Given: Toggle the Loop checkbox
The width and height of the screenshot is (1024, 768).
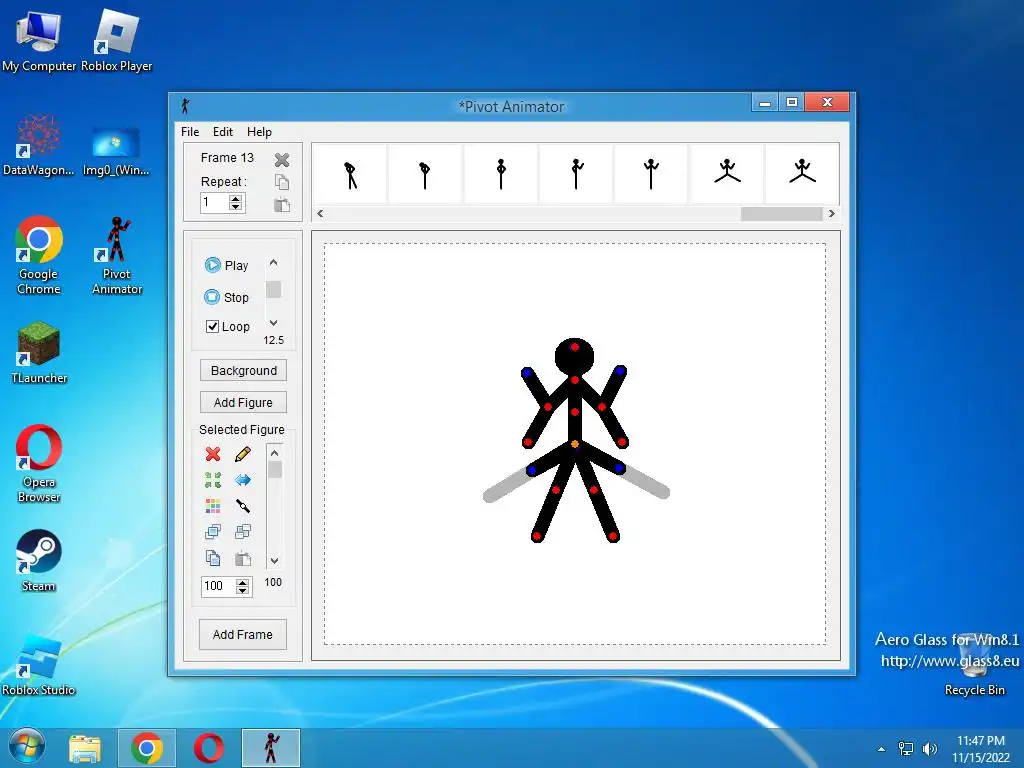Looking at the screenshot, I should tap(212, 327).
